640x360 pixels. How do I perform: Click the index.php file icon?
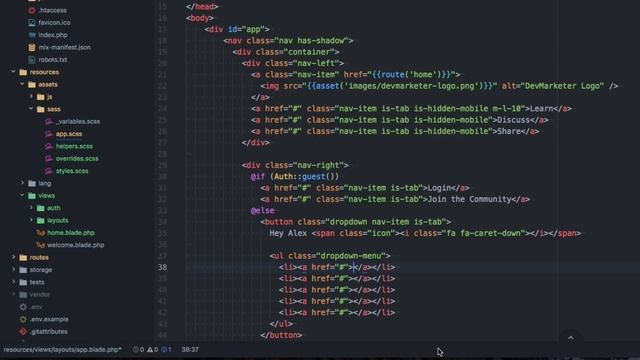pyautogui.click(x=32, y=35)
